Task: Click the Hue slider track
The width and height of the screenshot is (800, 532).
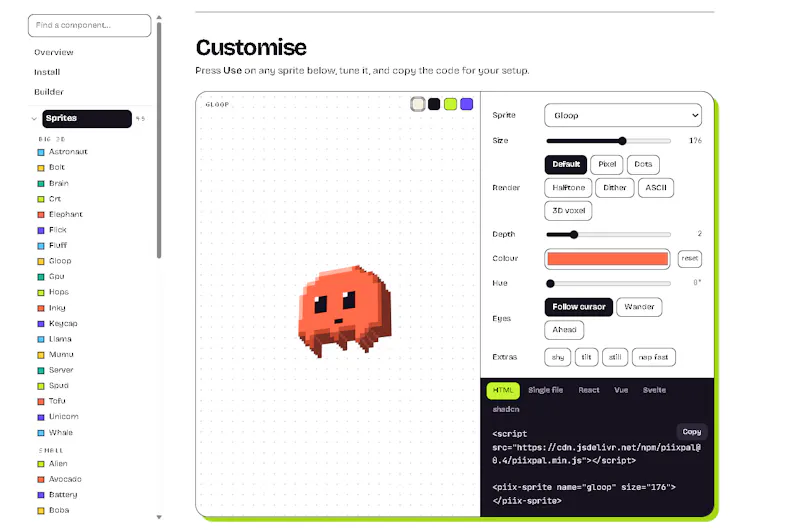Action: click(x=608, y=284)
